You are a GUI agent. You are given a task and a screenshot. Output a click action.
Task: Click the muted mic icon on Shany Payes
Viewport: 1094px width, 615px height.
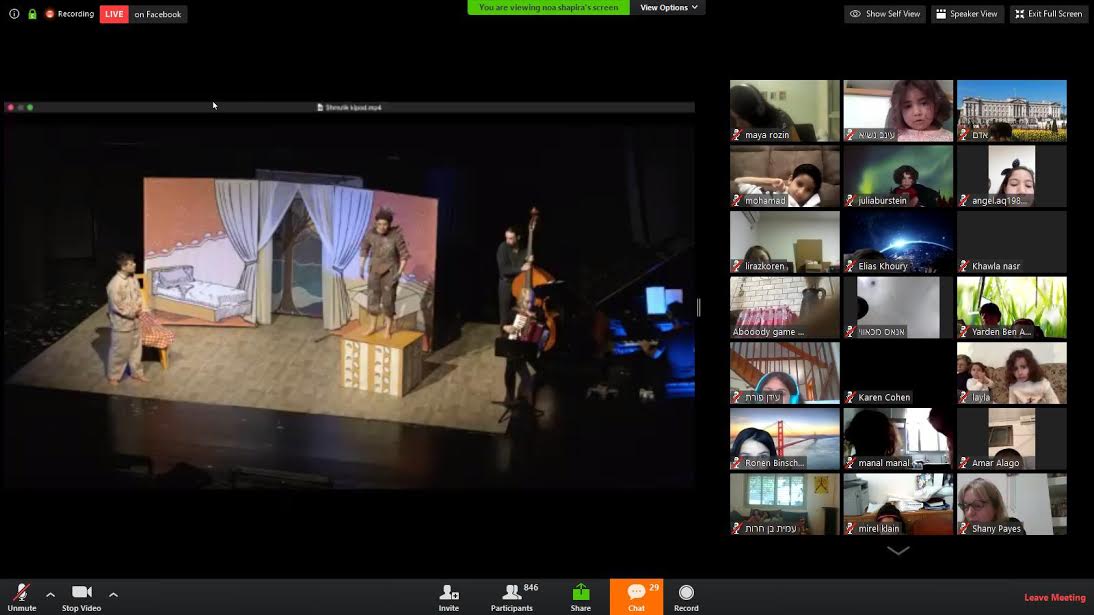click(x=964, y=528)
